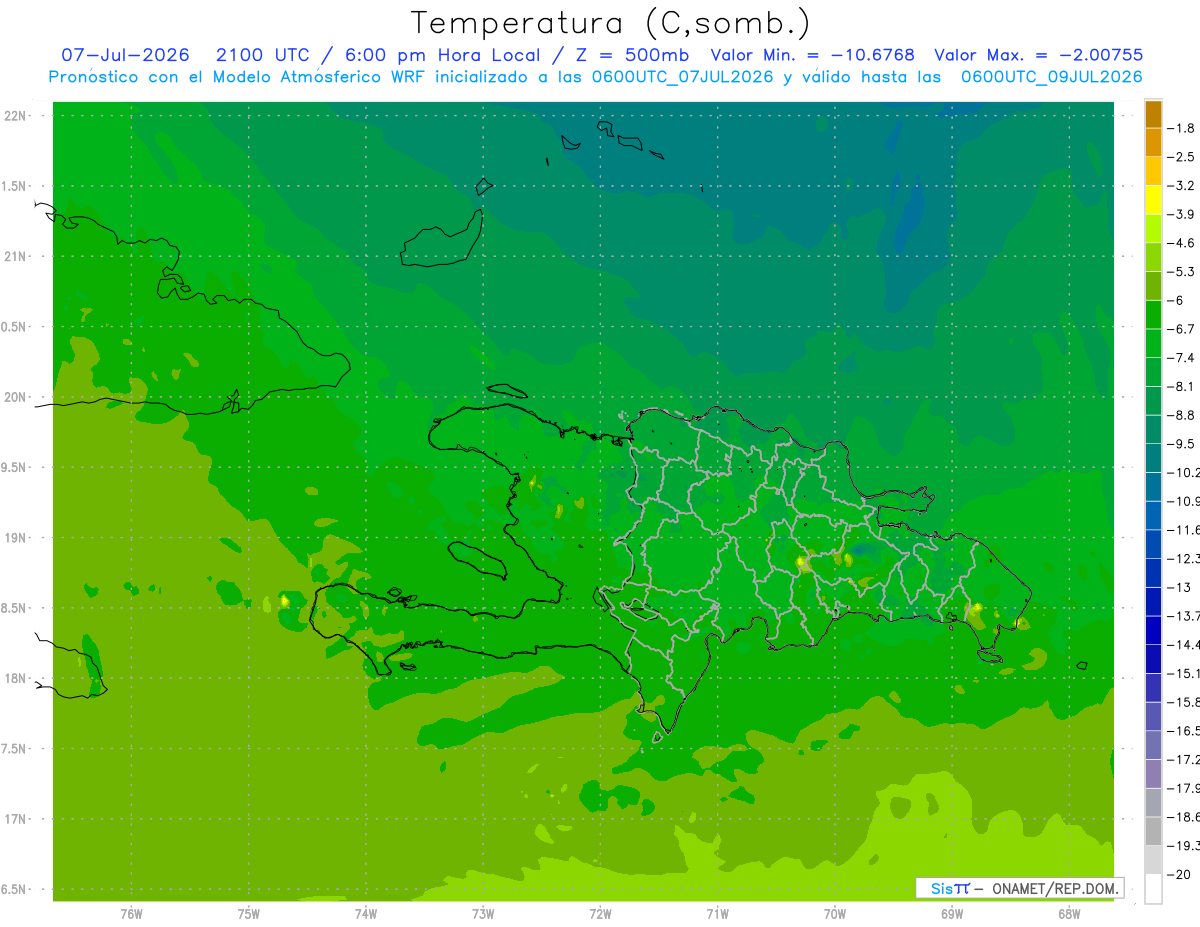Viewport: 1200px width, 927px height.
Task: Click the orange swatch between -1.8 and -2.5
Action: pyautogui.click(x=1153, y=142)
